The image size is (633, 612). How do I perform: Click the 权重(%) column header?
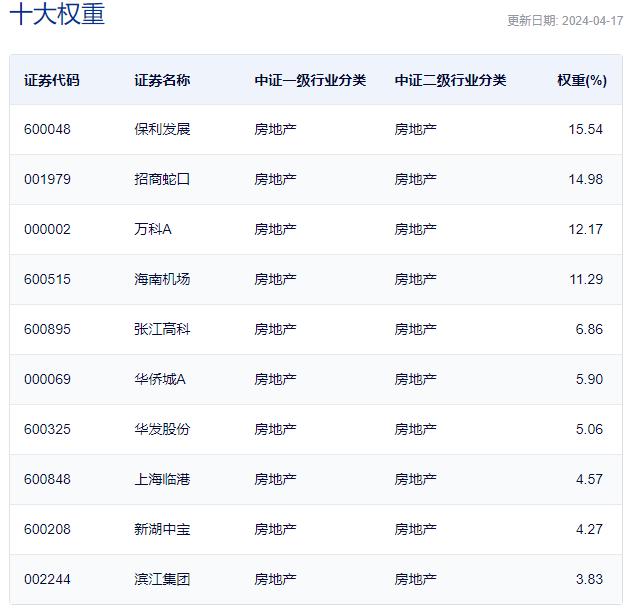pyautogui.click(x=582, y=80)
